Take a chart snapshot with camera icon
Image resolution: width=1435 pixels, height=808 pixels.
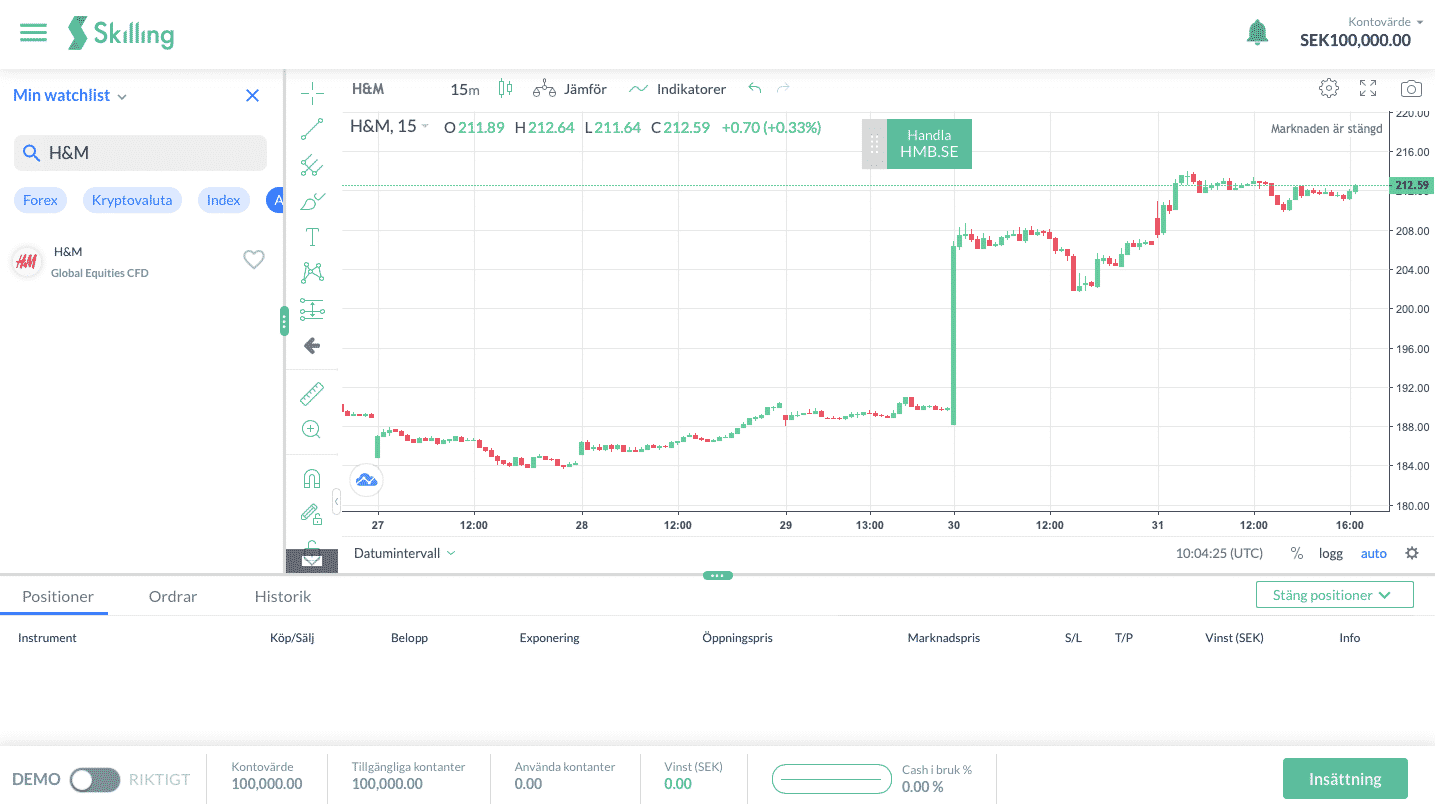pyautogui.click(x=1410, y=88)
